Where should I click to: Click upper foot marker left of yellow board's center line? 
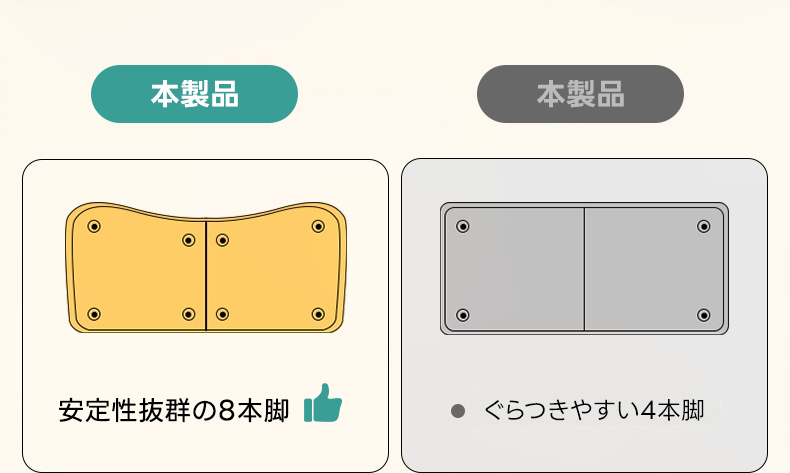188,240
